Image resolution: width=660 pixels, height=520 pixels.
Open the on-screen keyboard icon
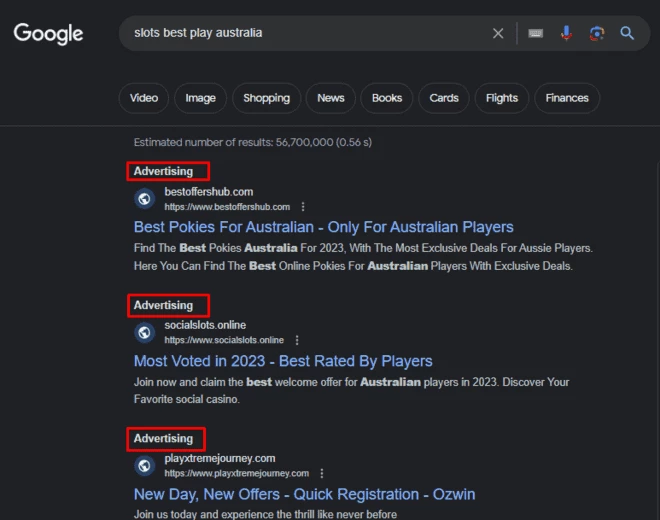point(535,33)
